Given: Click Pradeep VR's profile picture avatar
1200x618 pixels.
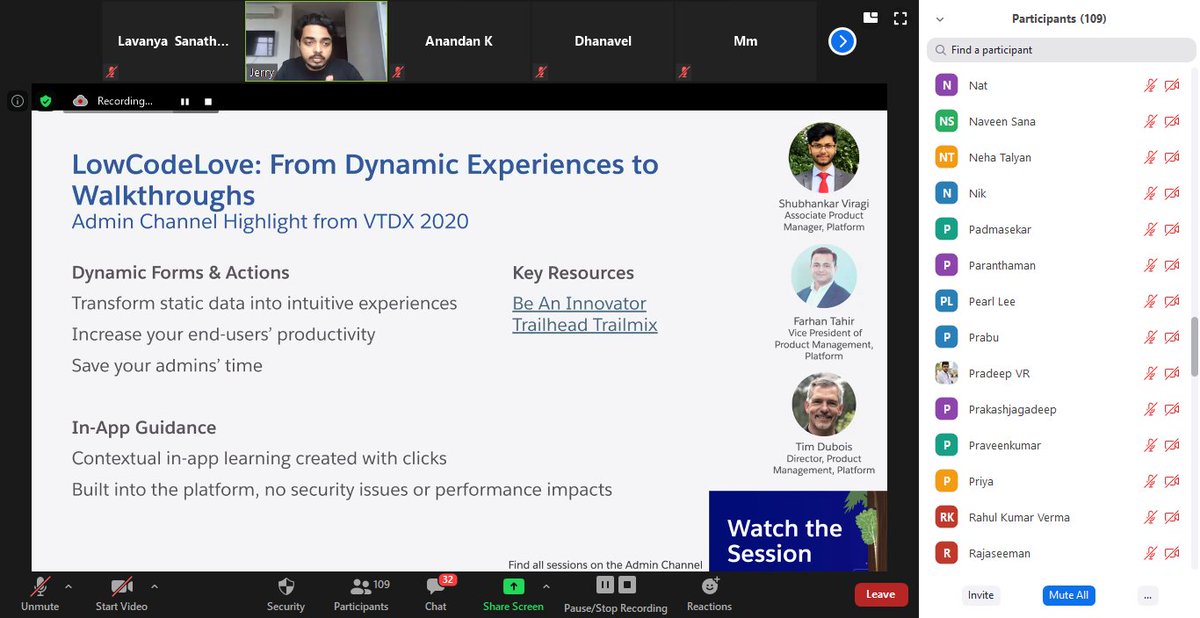Looking at the screenshot, I should click(946, 373).
